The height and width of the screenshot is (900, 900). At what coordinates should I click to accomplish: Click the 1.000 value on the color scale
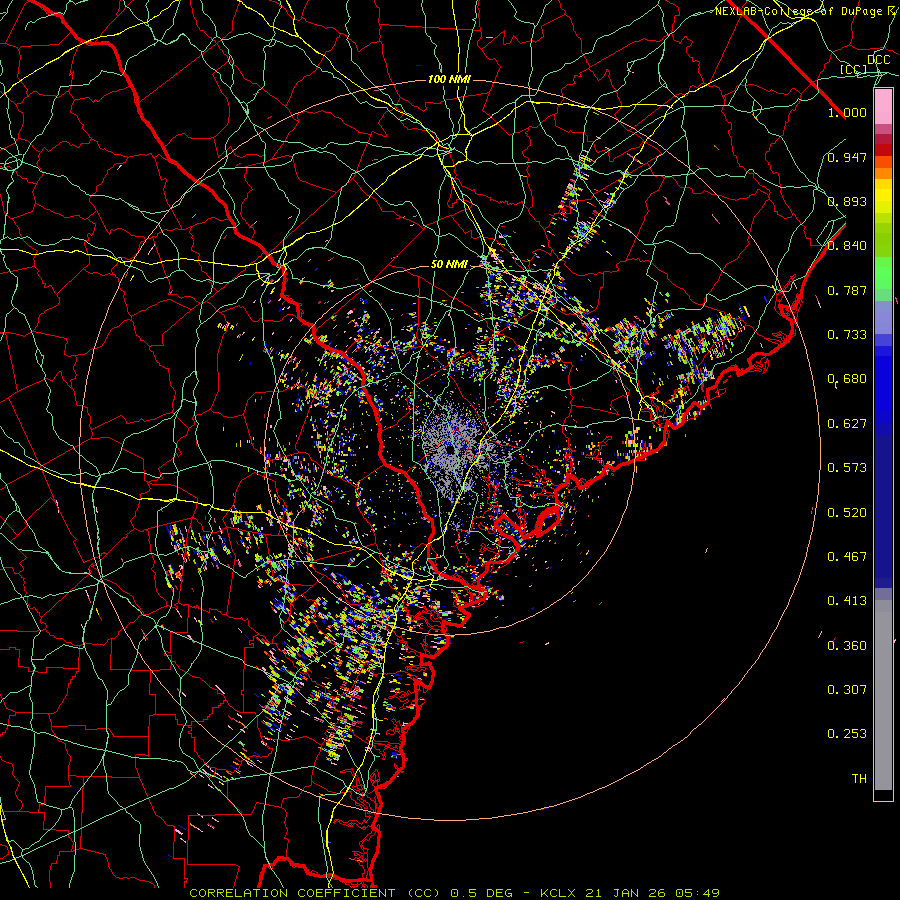(x=847, y=112)
